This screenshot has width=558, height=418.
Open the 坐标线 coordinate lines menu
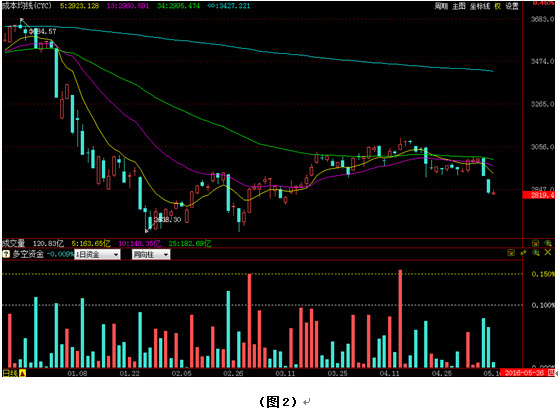click(480, 6)
